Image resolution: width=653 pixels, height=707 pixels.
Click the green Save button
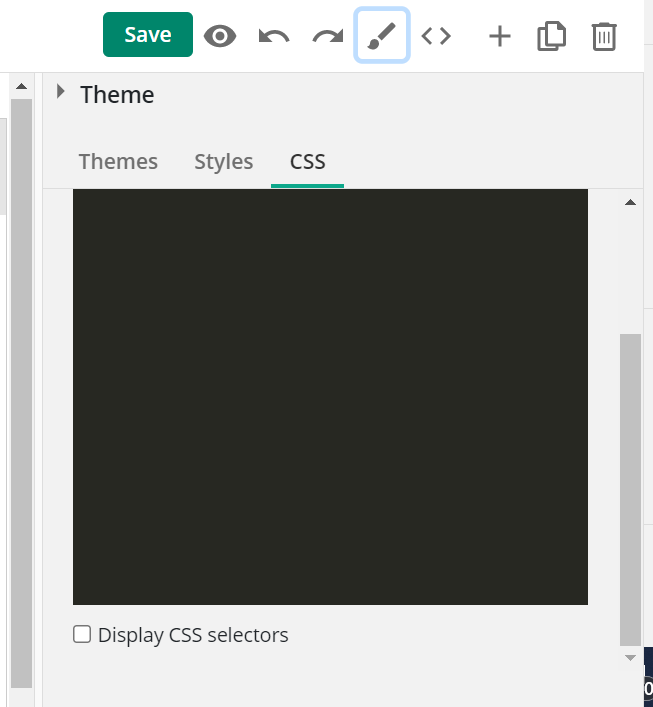[x=148, y=35]
